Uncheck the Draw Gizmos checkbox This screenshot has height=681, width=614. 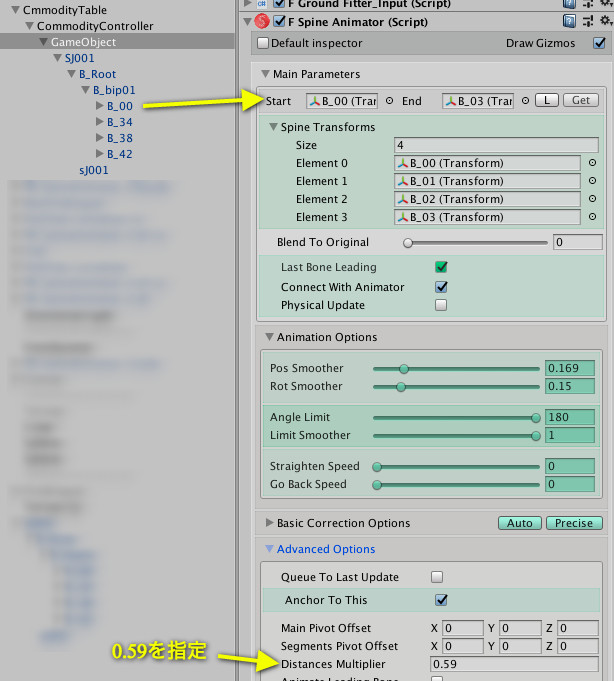coord(599,43)
